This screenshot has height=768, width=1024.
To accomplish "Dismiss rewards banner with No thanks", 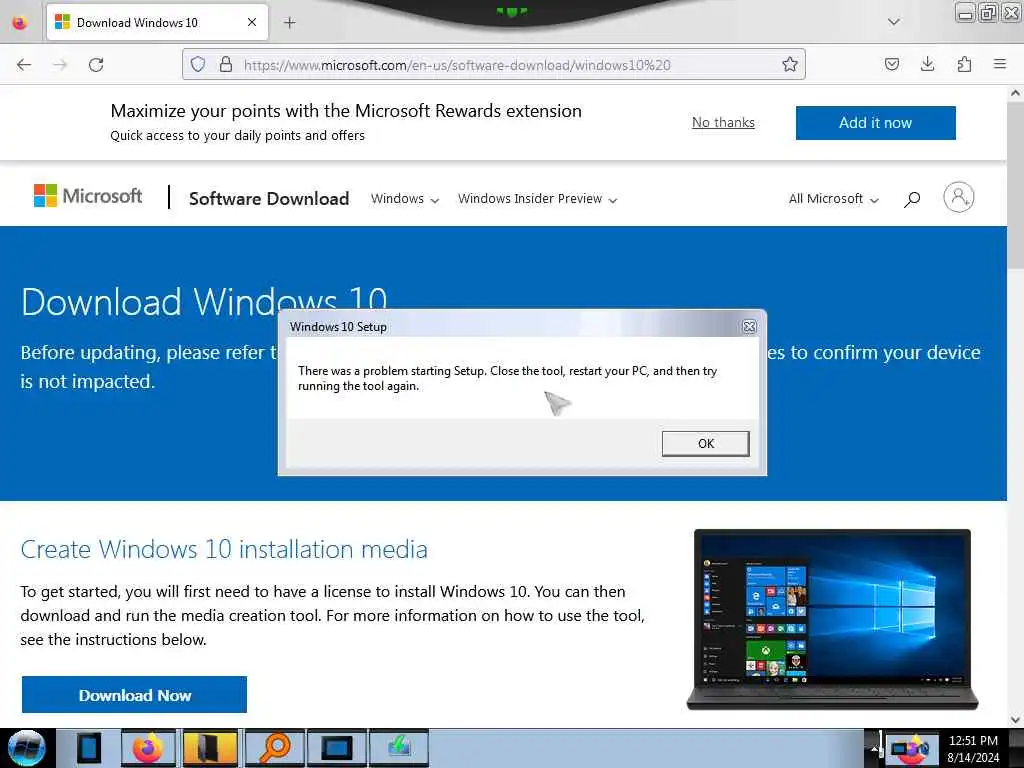I will click(x=723, y=123).
